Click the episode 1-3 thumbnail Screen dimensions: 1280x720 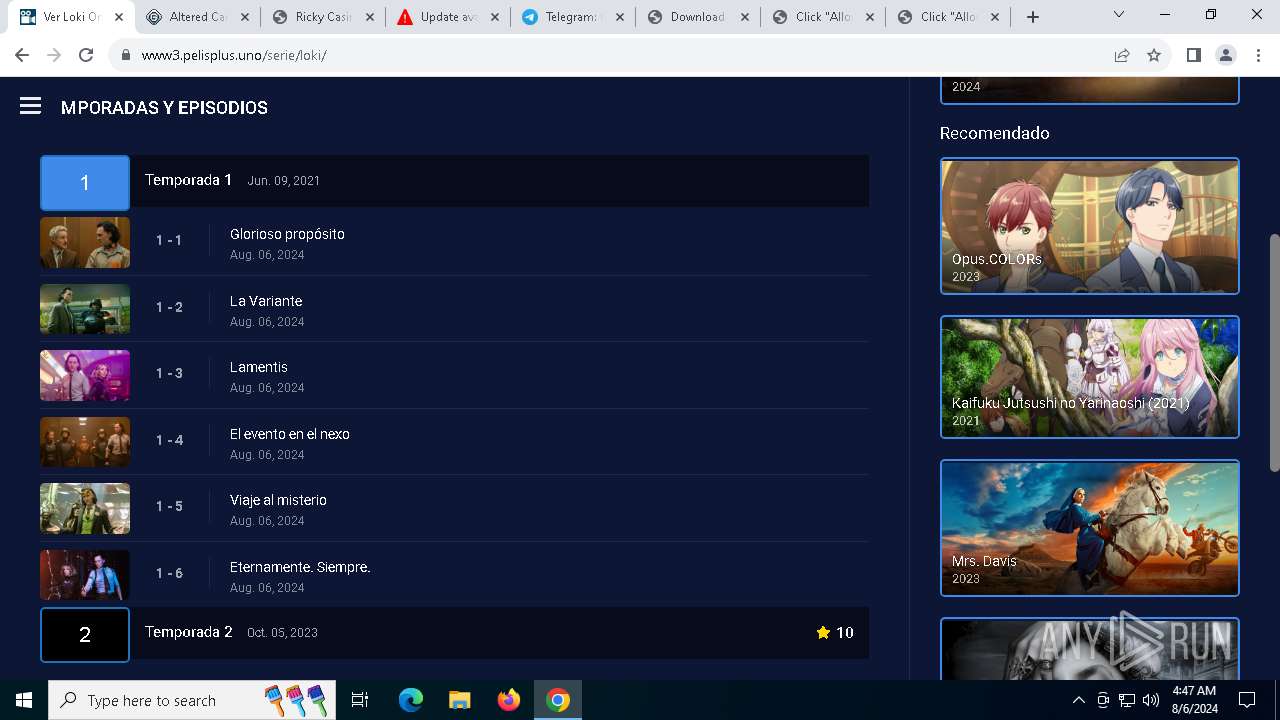click(x=85, y=375)
